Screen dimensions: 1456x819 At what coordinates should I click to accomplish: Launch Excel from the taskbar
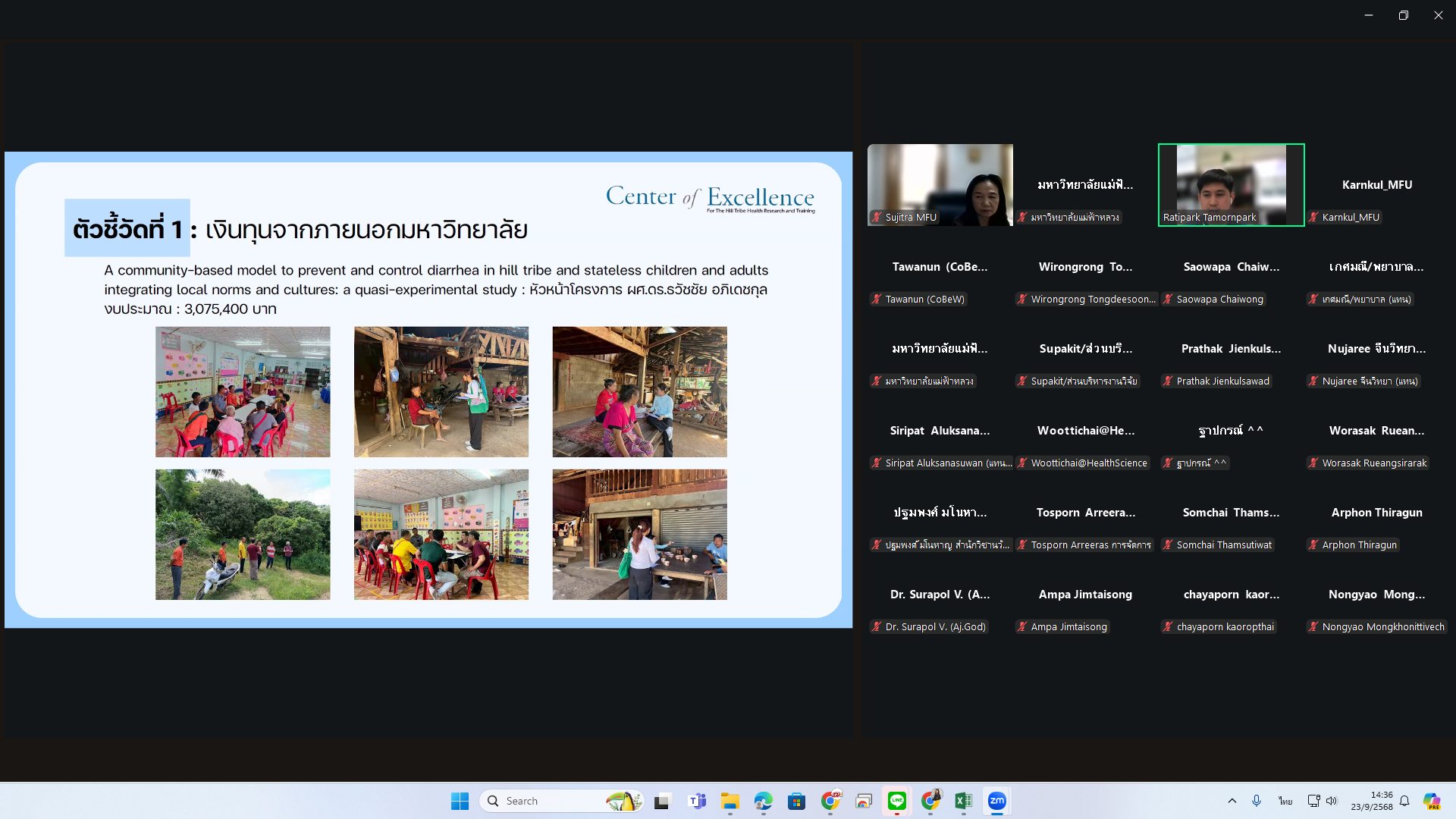963,801
